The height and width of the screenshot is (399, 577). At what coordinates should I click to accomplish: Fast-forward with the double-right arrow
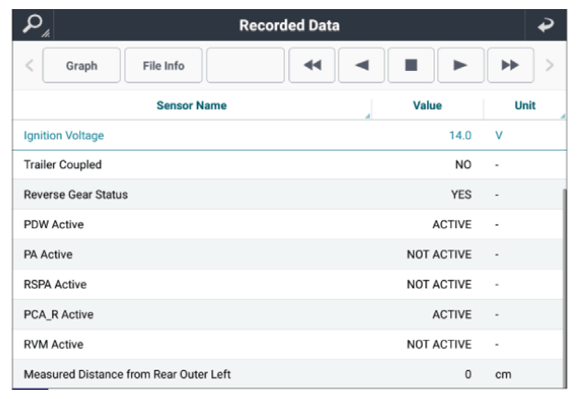tap(510, 65)
